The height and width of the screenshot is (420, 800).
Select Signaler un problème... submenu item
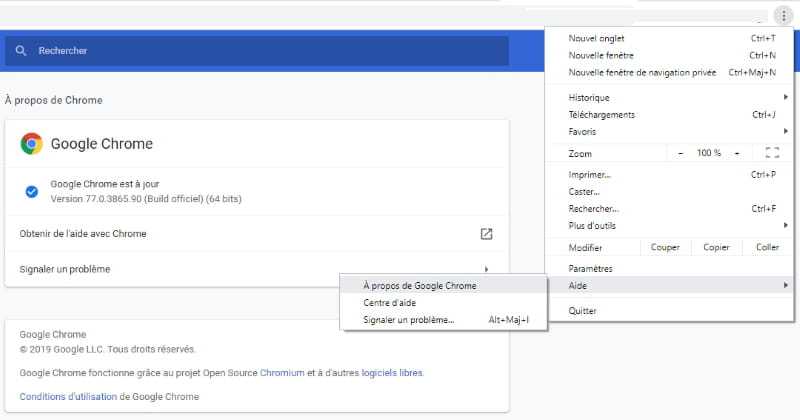[x=443, y=320]
